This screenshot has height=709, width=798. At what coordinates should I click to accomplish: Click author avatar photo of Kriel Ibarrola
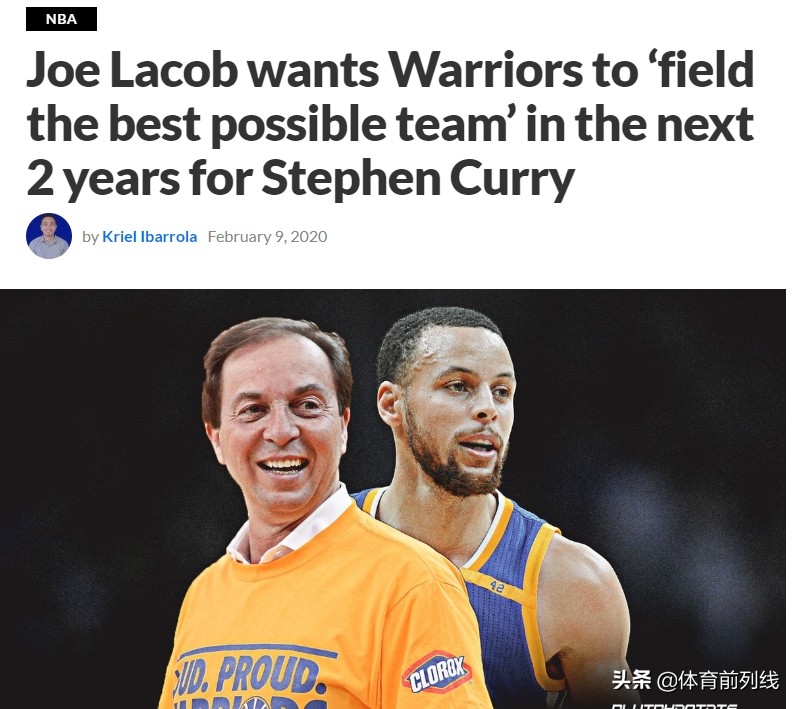pyautogui.click(x=49, y=236)
